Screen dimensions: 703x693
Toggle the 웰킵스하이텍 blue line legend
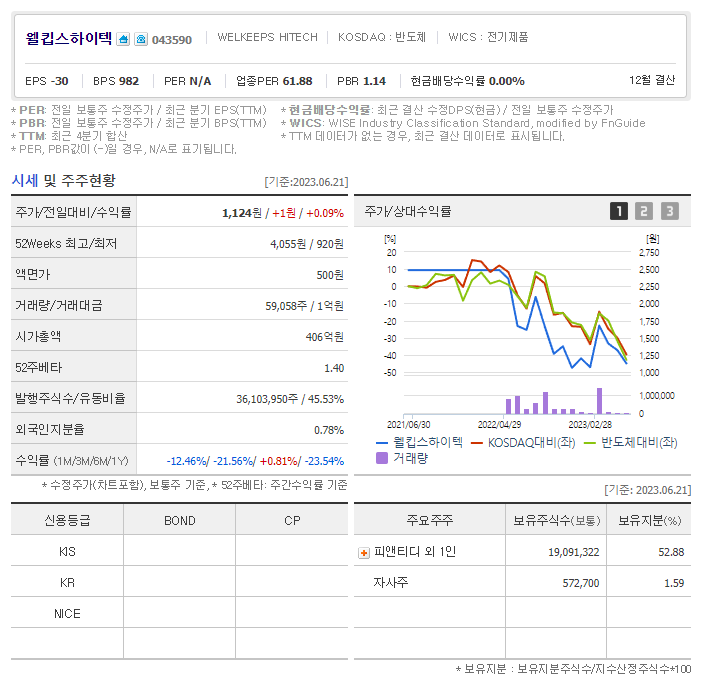[419, 443]
